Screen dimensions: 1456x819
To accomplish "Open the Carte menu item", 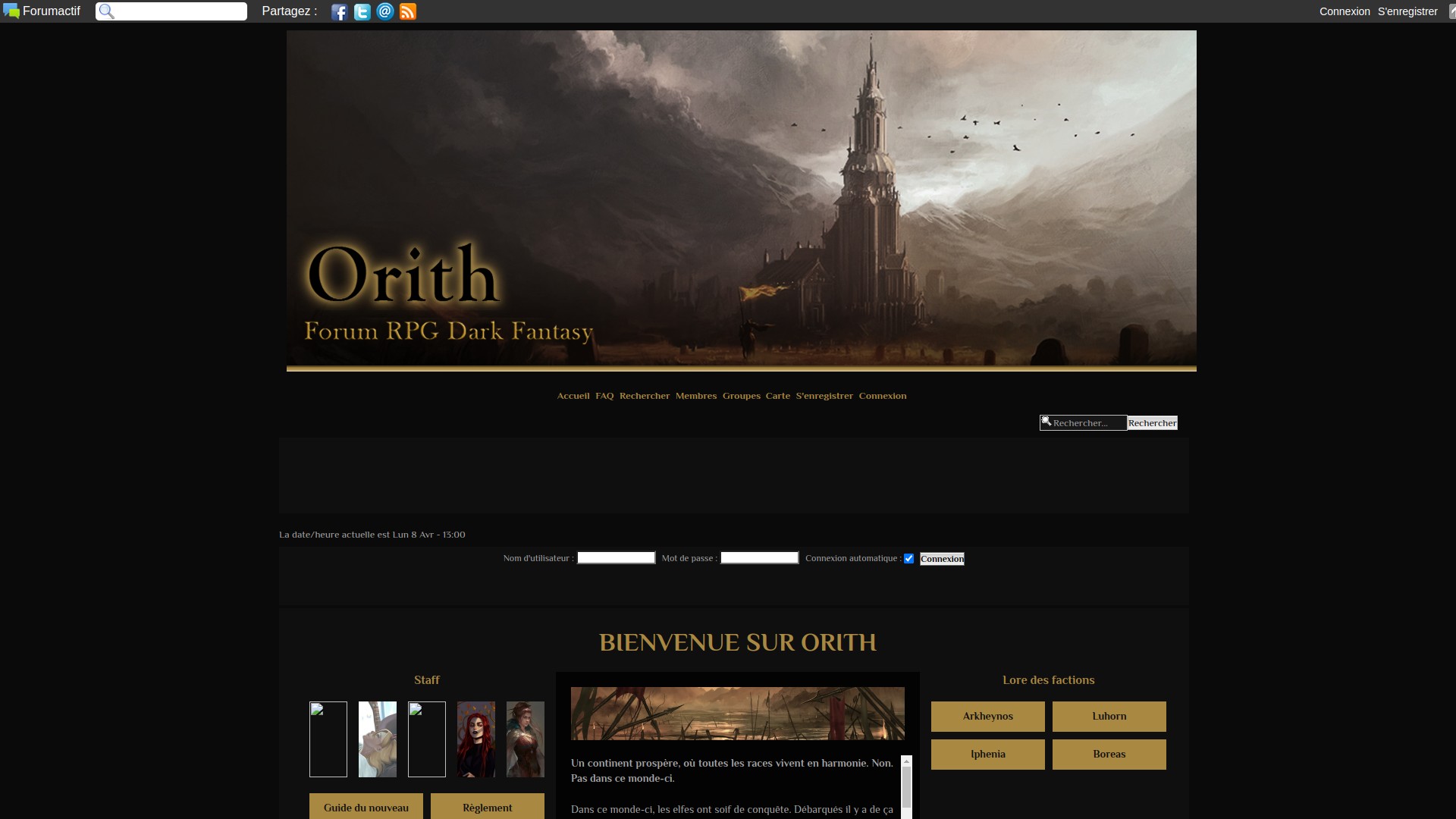I will click(x=778, y=396).
